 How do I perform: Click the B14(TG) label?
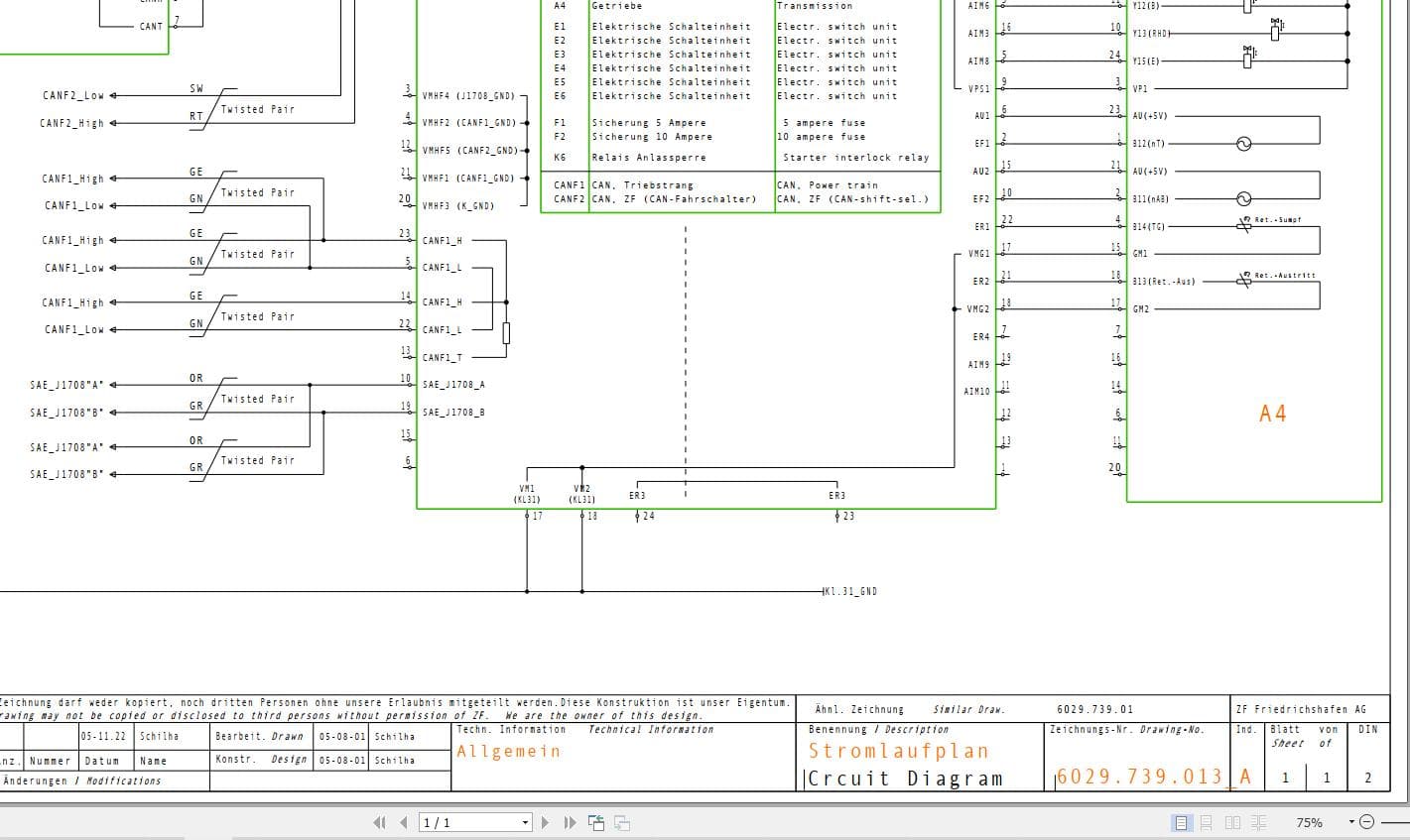[1149, 227]
